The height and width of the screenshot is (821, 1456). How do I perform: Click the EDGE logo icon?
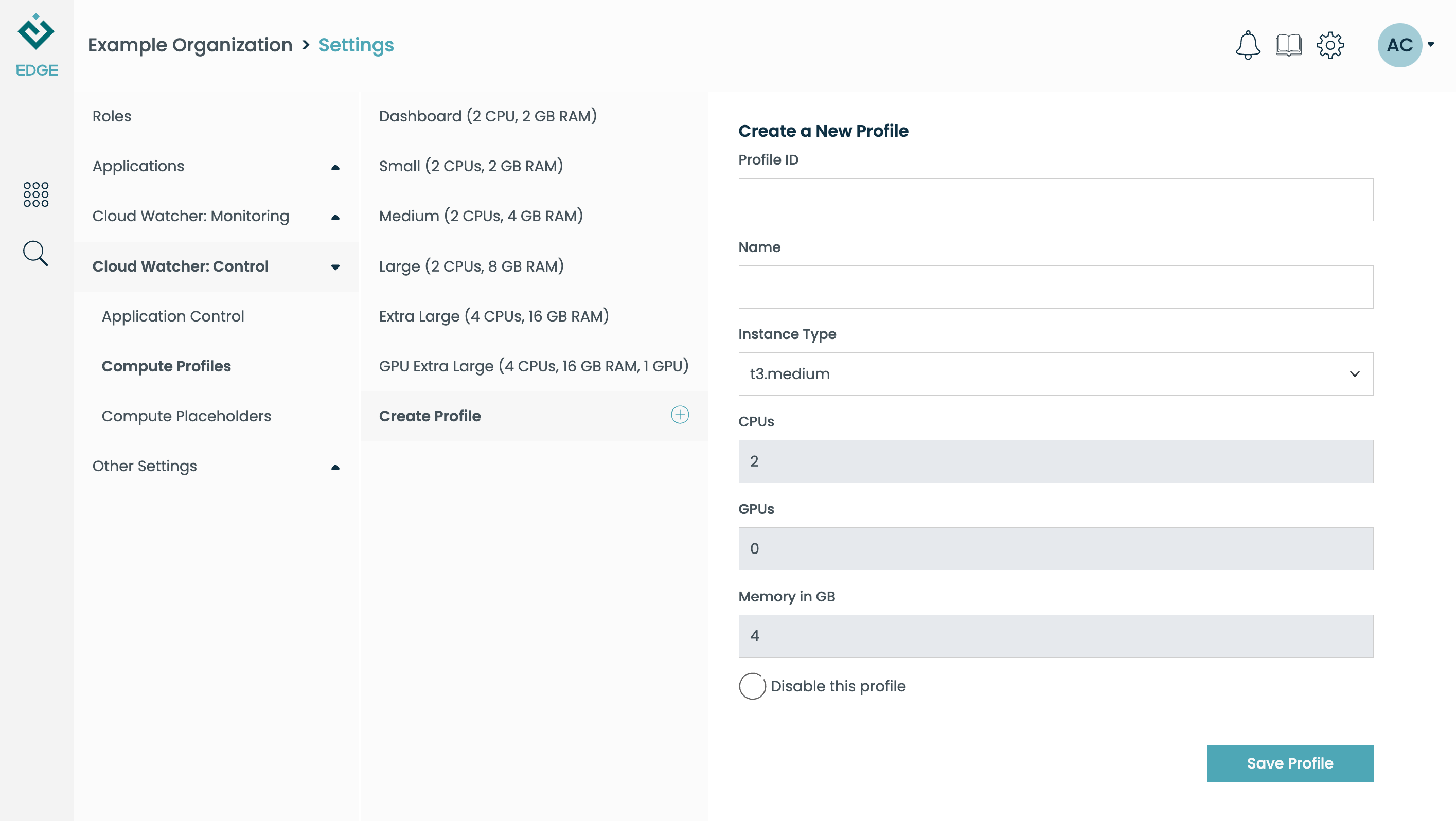click(x=36, y=44)
